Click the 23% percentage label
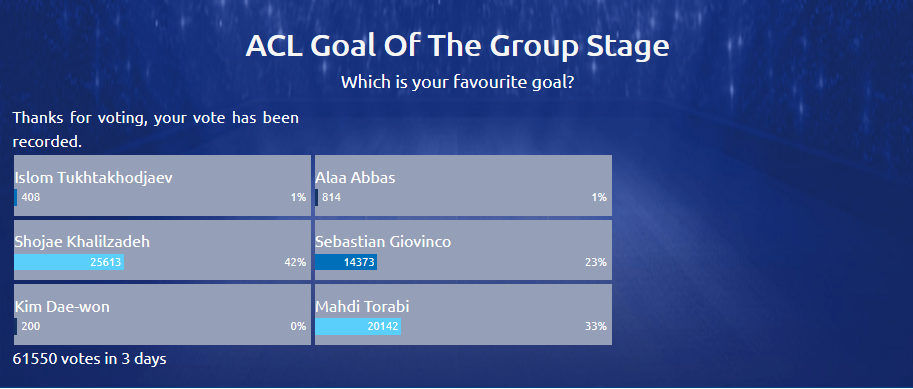Image resolution: width=913 pixels, height=389 pixels. [596, 263]
